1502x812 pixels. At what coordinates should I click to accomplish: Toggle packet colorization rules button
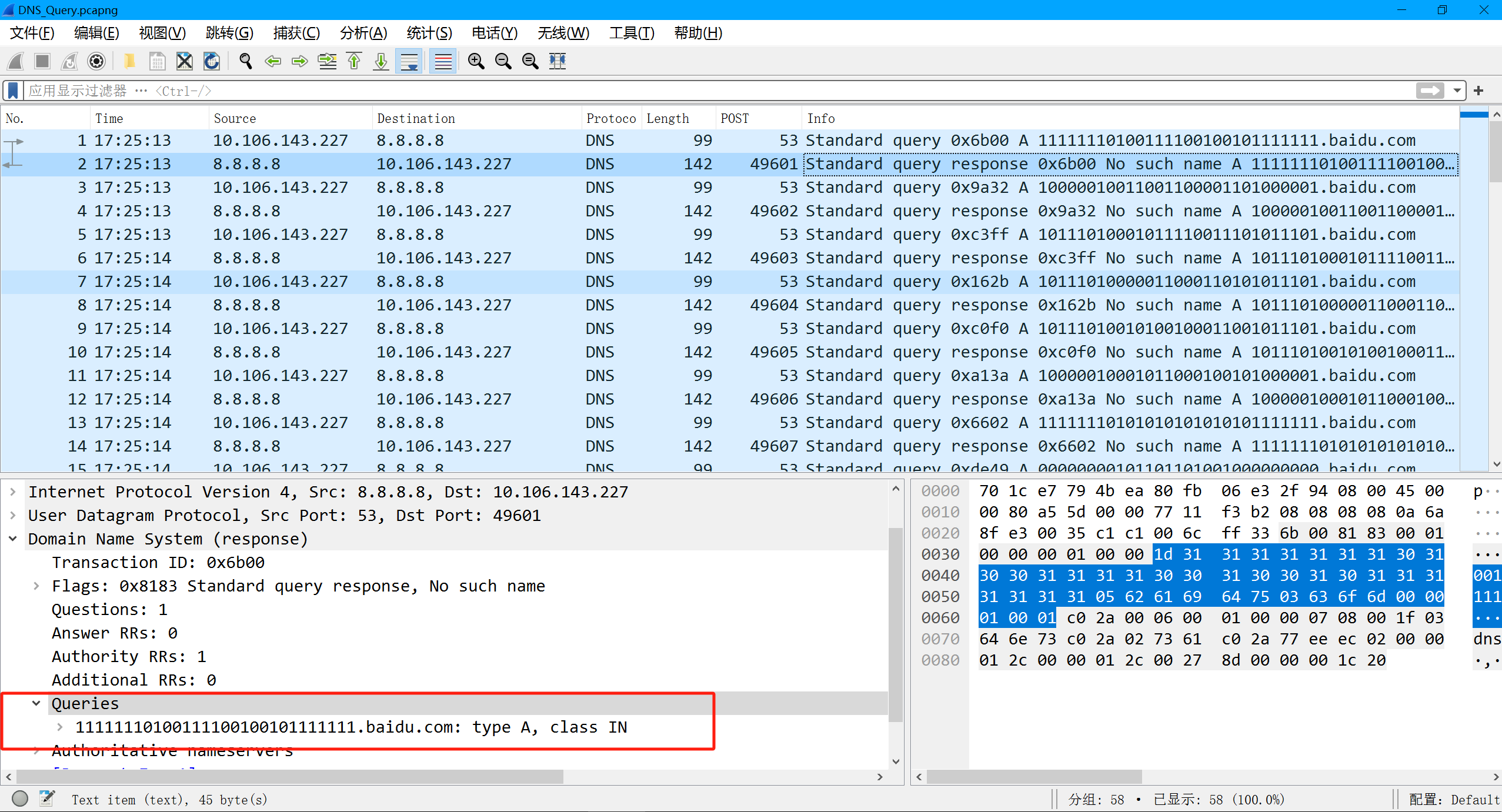pos(443,61)
